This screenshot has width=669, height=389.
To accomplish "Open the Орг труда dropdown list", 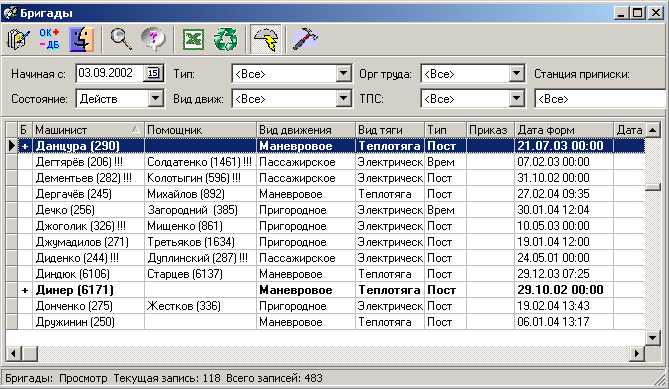I will point(516,73).
